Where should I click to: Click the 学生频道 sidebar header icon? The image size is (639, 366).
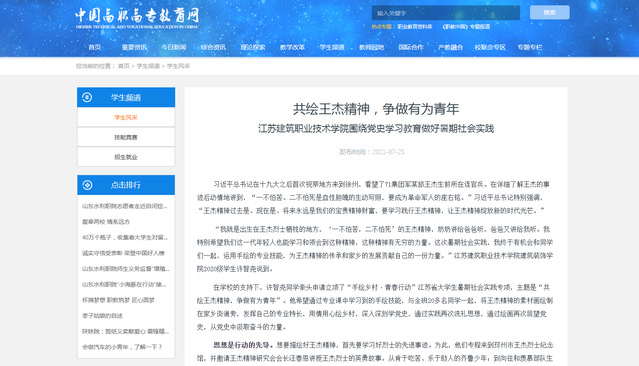pos(87,97)
